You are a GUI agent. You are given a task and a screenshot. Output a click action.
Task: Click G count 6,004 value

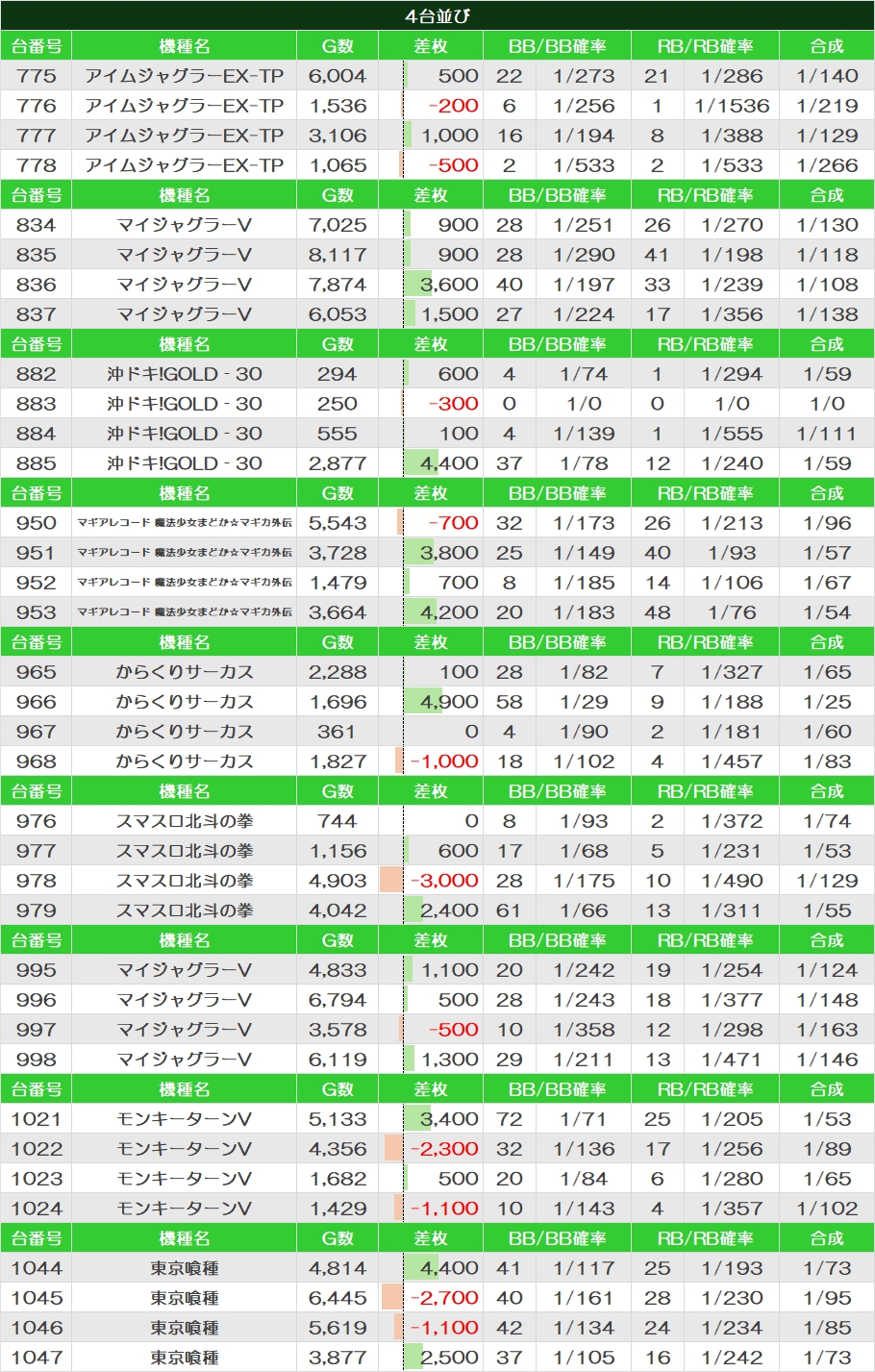pos(337,76)
